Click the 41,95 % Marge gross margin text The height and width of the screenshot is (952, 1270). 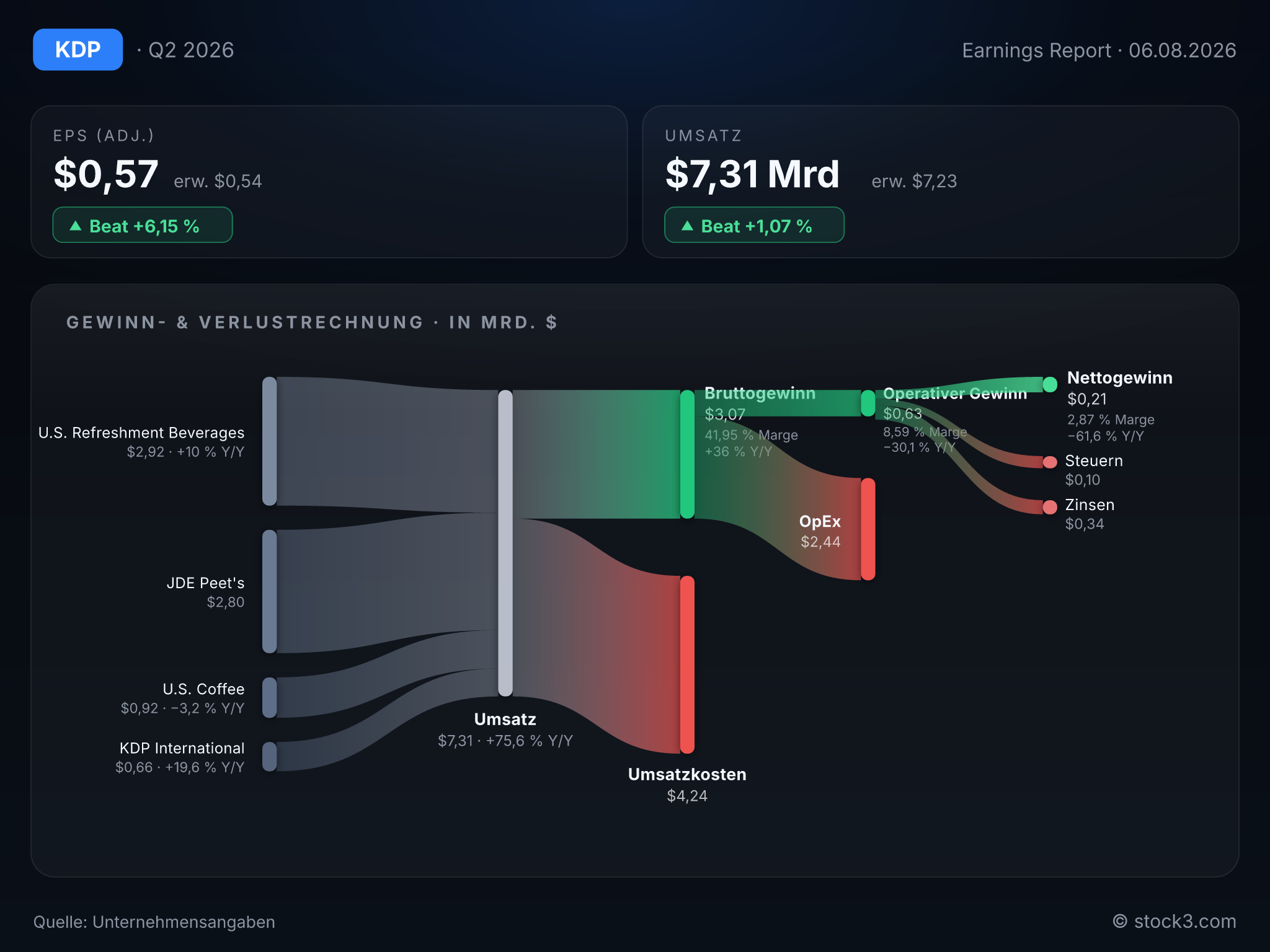[752, 435]
